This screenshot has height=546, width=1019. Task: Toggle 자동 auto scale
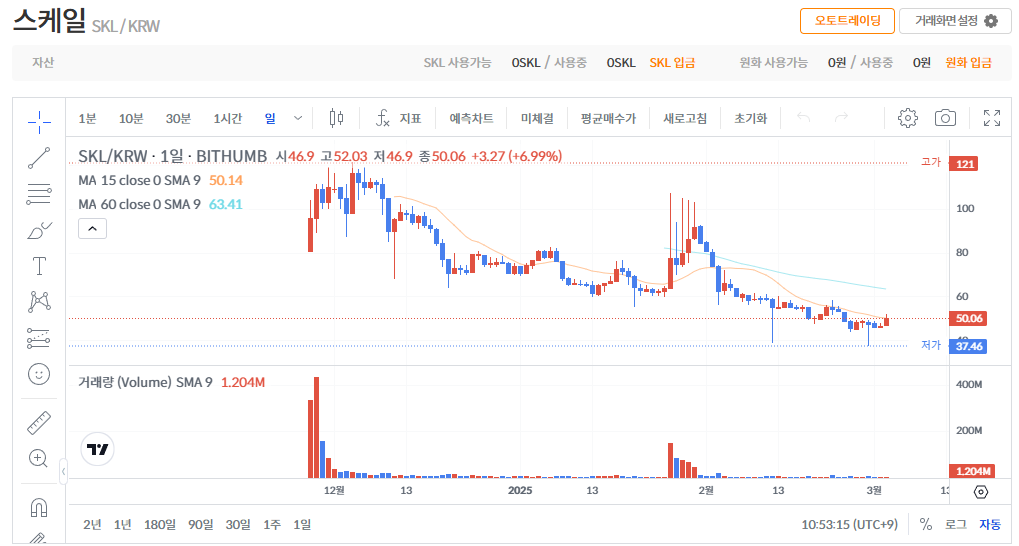(990, 525)
